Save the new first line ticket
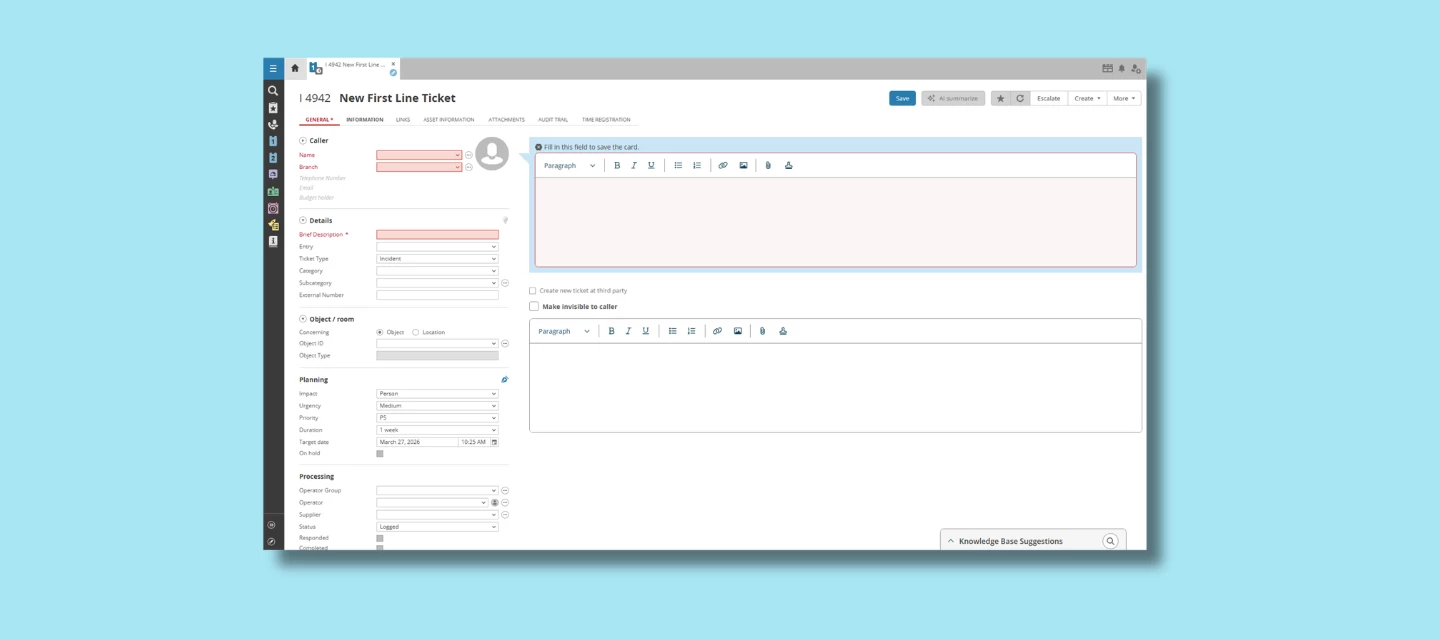The image size is (1440, 640). [902, 98]
